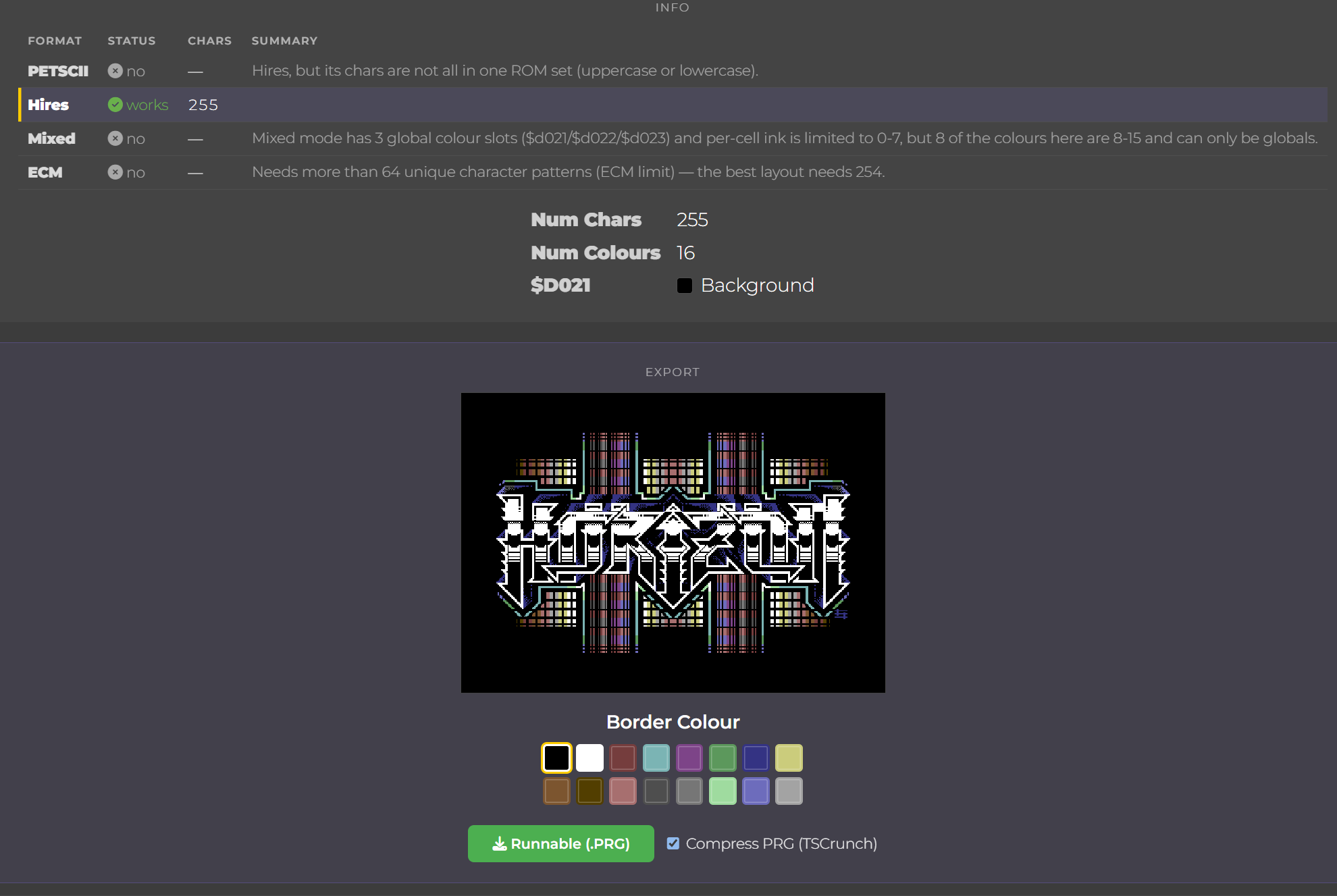
Task: Click the Num Colours value 16
Action: pyautogui.click(x=685, y=253)
